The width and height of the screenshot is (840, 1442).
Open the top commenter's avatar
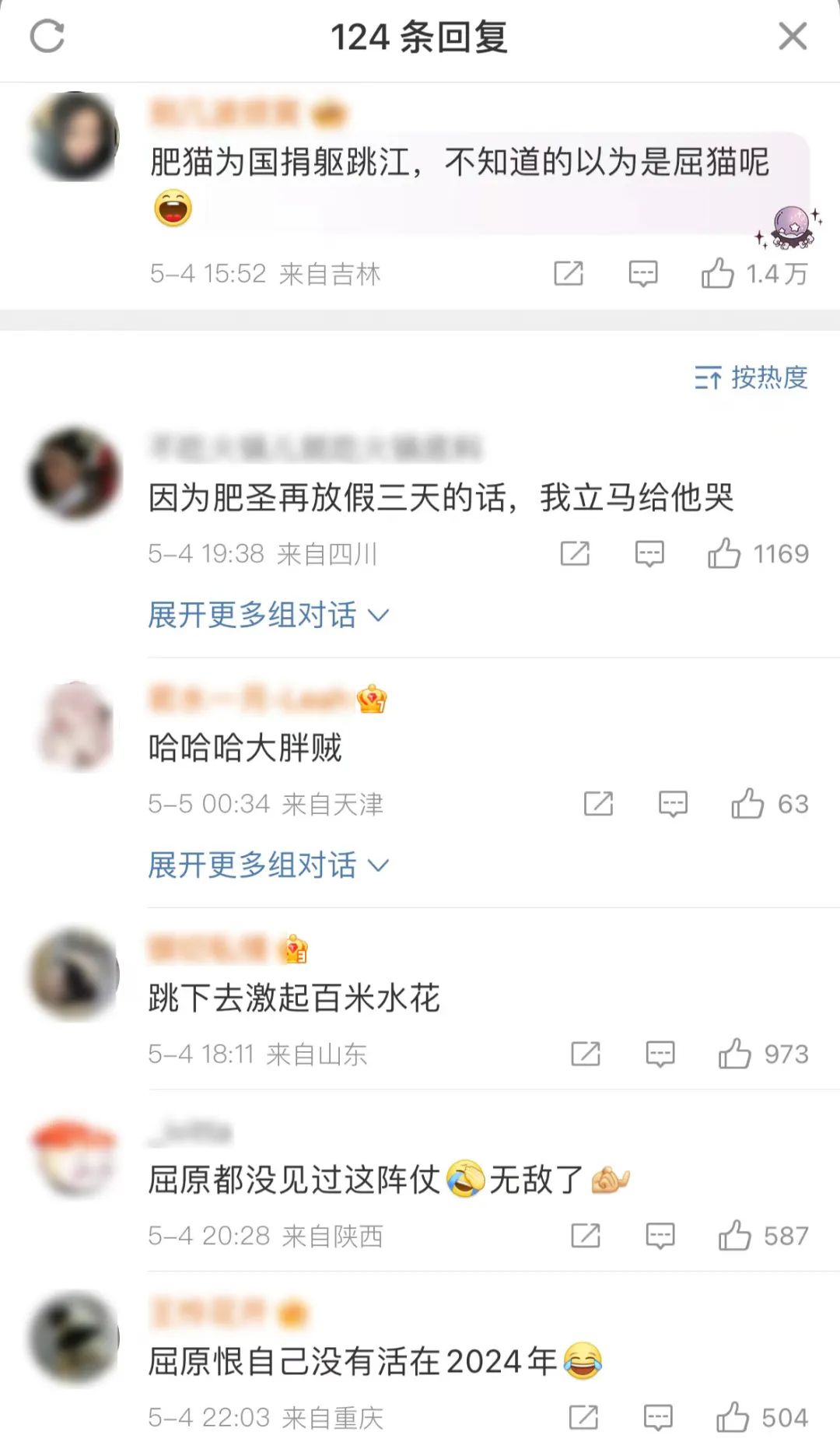(74, 136)
